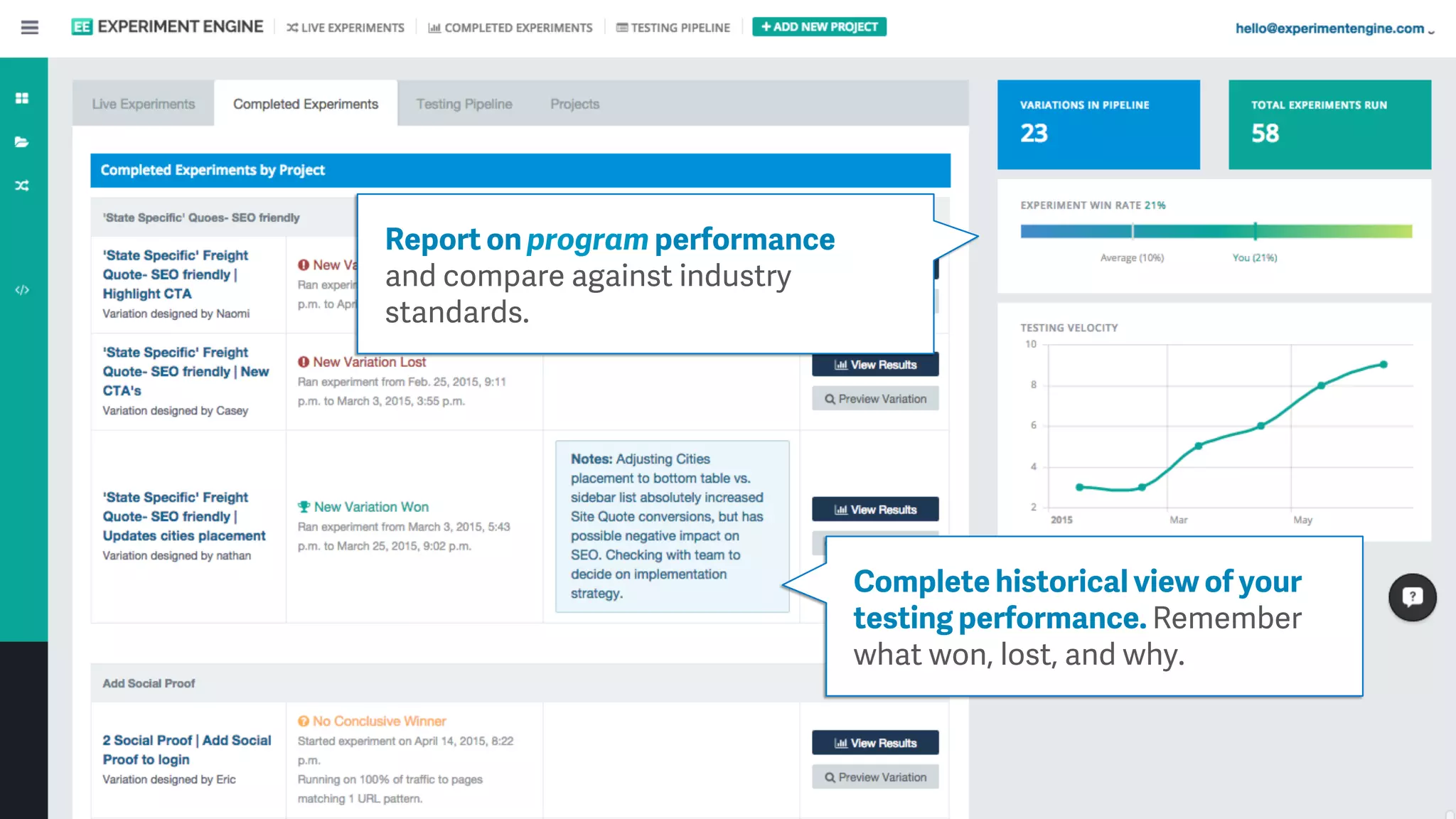This screenshot has height=819, width=1456.
Task: Click the New Variation Won trophy icon
Action: [x=304, y=507]
